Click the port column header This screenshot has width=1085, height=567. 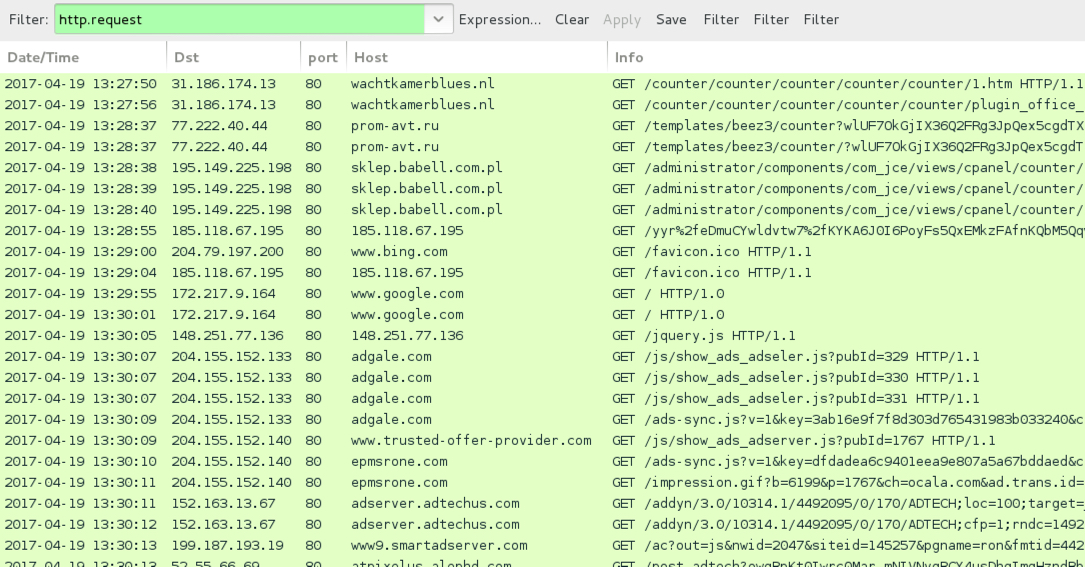click(323, 57)
